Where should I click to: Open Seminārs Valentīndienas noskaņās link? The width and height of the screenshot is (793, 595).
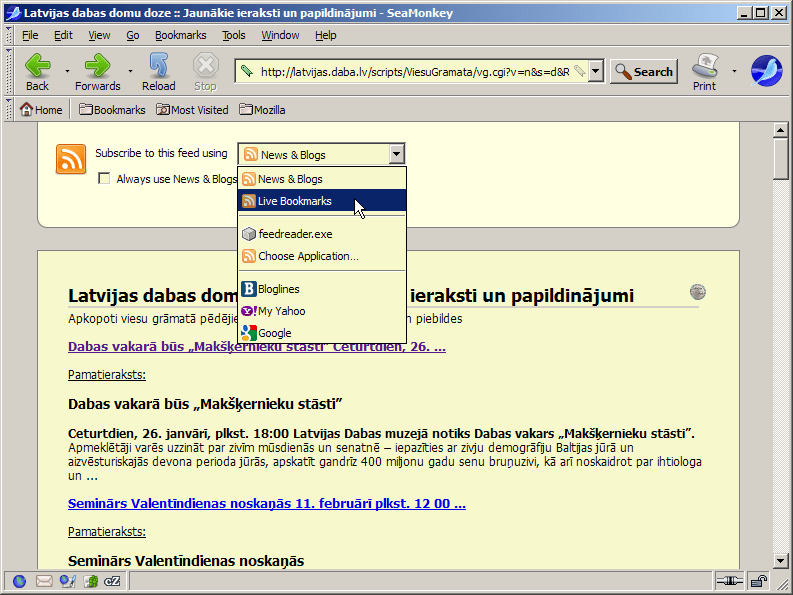pos(267,503)
